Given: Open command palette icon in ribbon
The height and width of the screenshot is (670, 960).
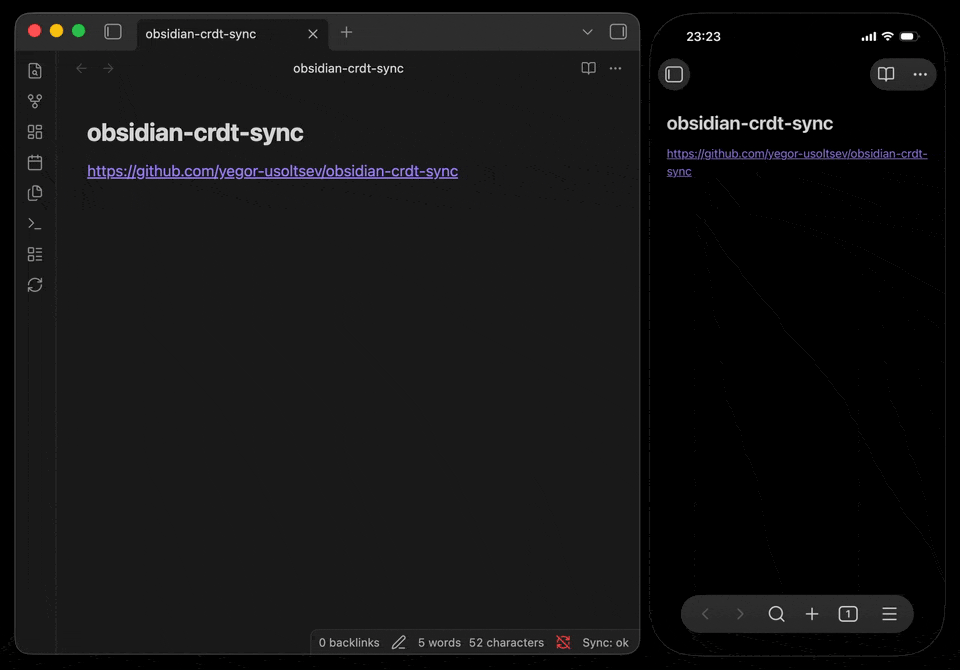Looking at the screenshot, I should [x=35, y=224].
